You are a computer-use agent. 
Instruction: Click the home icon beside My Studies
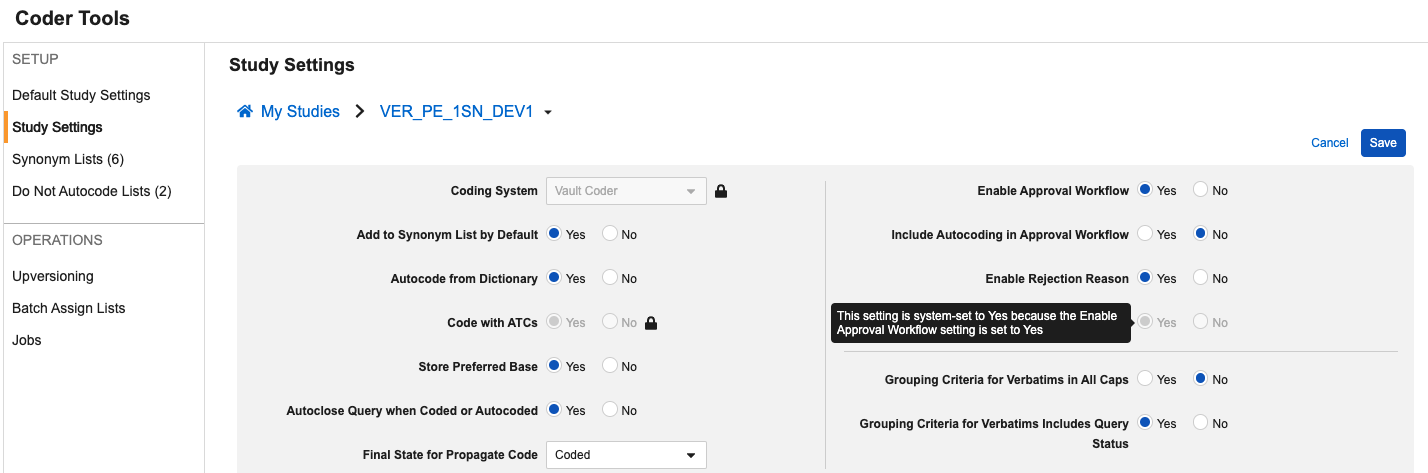click(x=245, y=112)
